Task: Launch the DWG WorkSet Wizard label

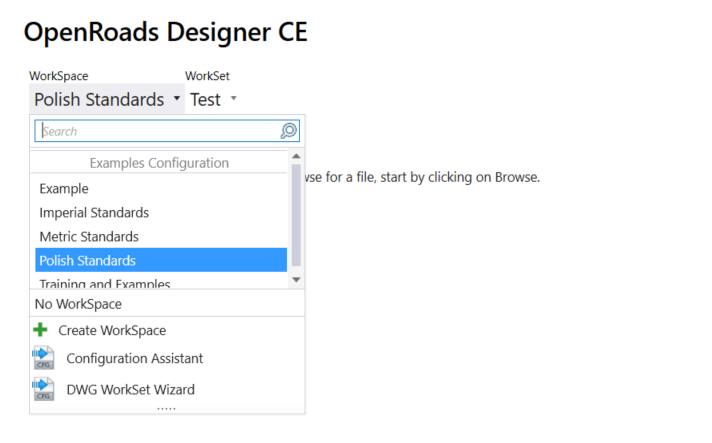Action: point(131,390)
